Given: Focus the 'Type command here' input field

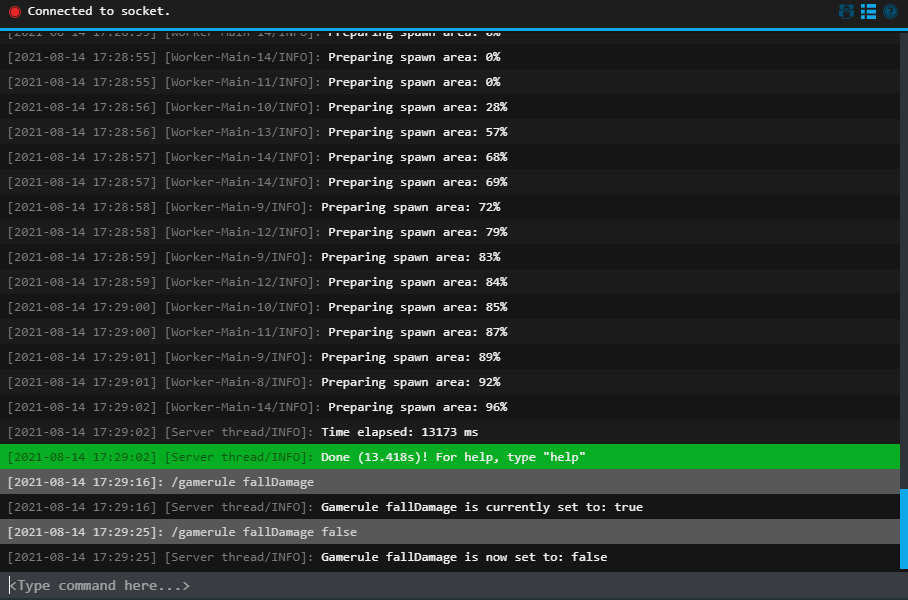Looking at the screenshot, I should 454,586.
